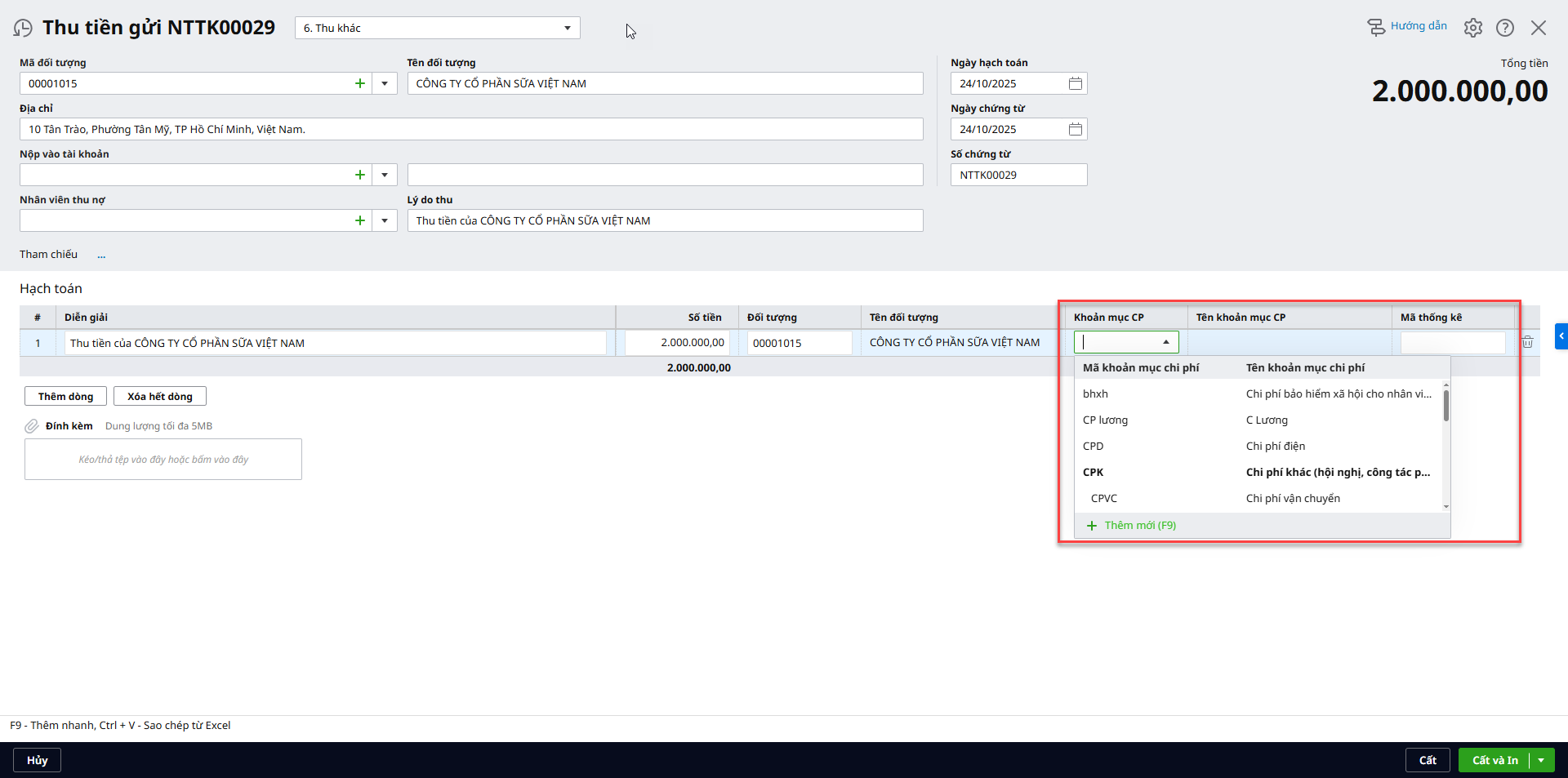Open calendar for Ngày hạch toán

click(x=1075, y=83)
